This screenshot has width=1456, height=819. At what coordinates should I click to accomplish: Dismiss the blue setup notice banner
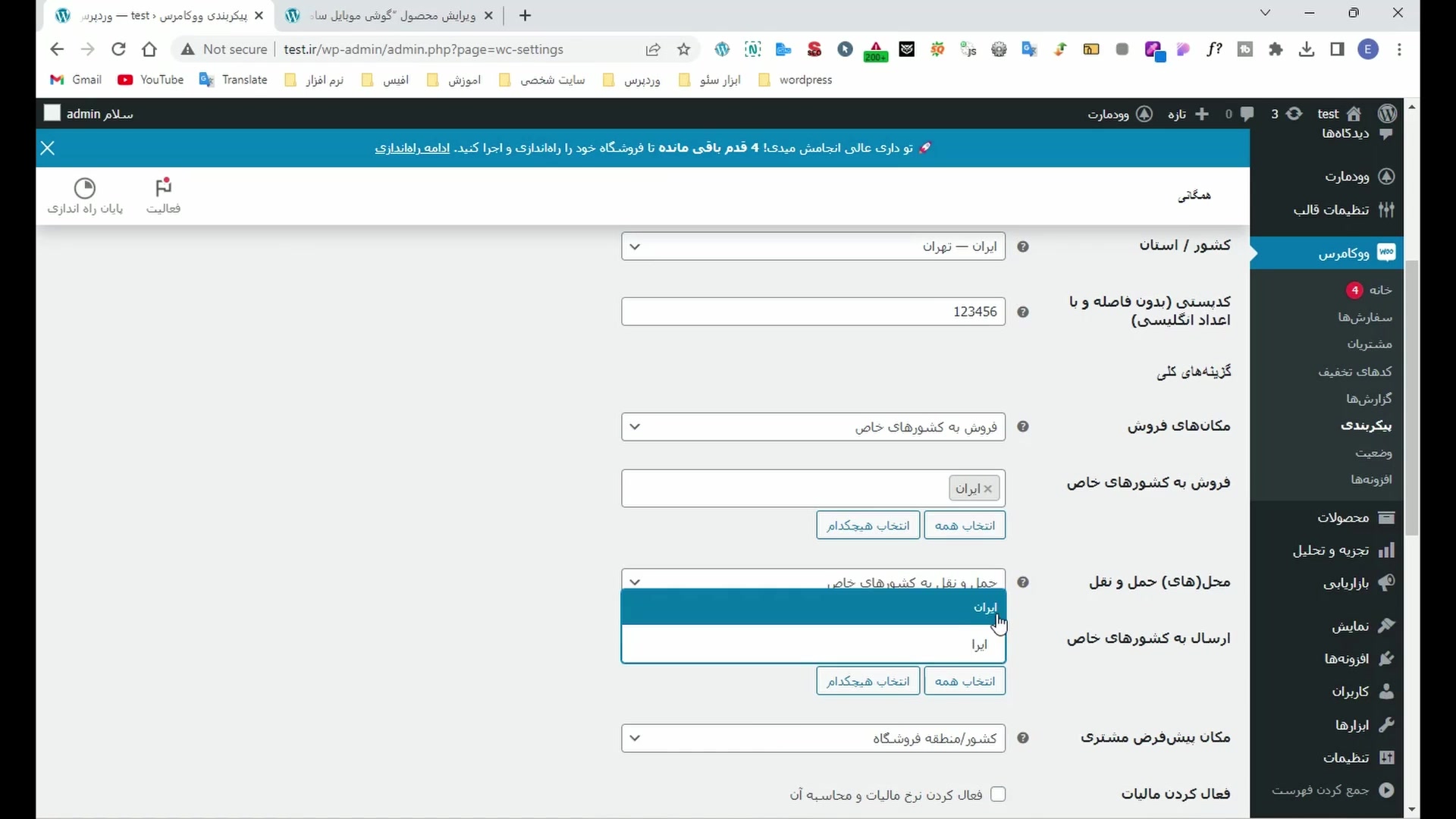pyautogui.click(x=48, y=148)
